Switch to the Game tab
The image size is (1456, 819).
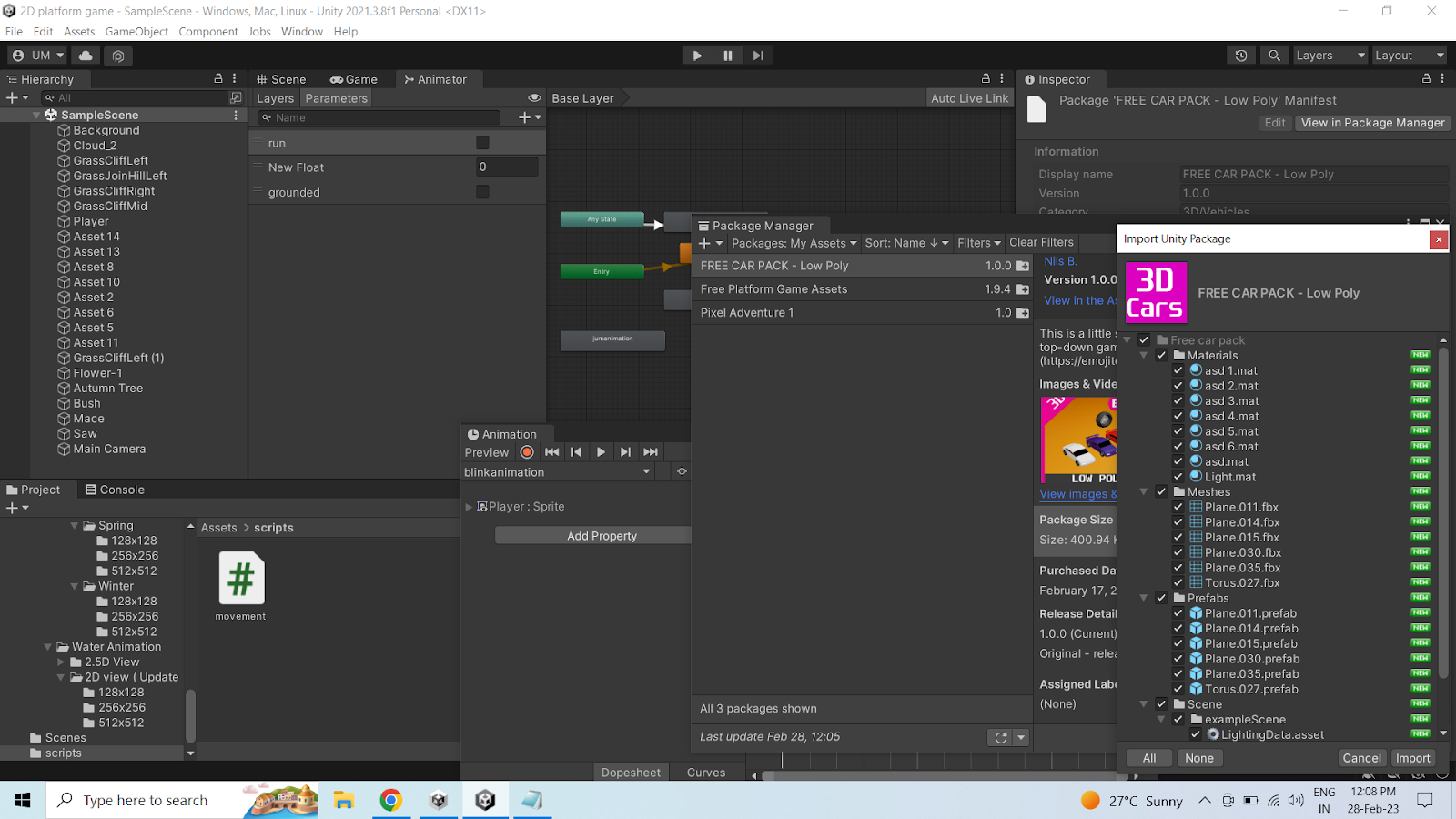click(x=354, y=79)
